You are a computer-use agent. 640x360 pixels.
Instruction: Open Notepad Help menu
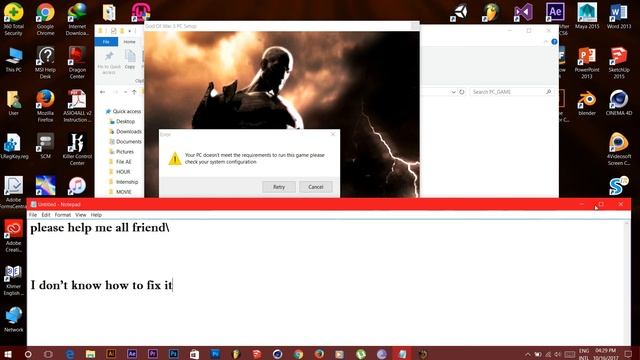click(x=96, y=215)
